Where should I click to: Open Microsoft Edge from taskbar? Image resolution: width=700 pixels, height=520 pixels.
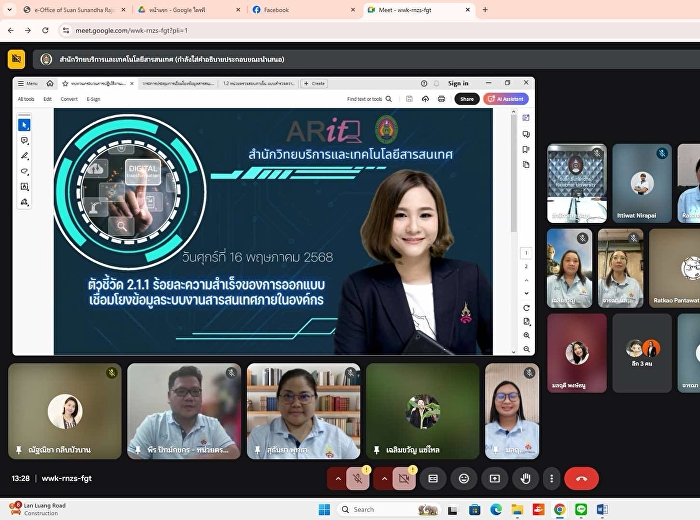496,509
